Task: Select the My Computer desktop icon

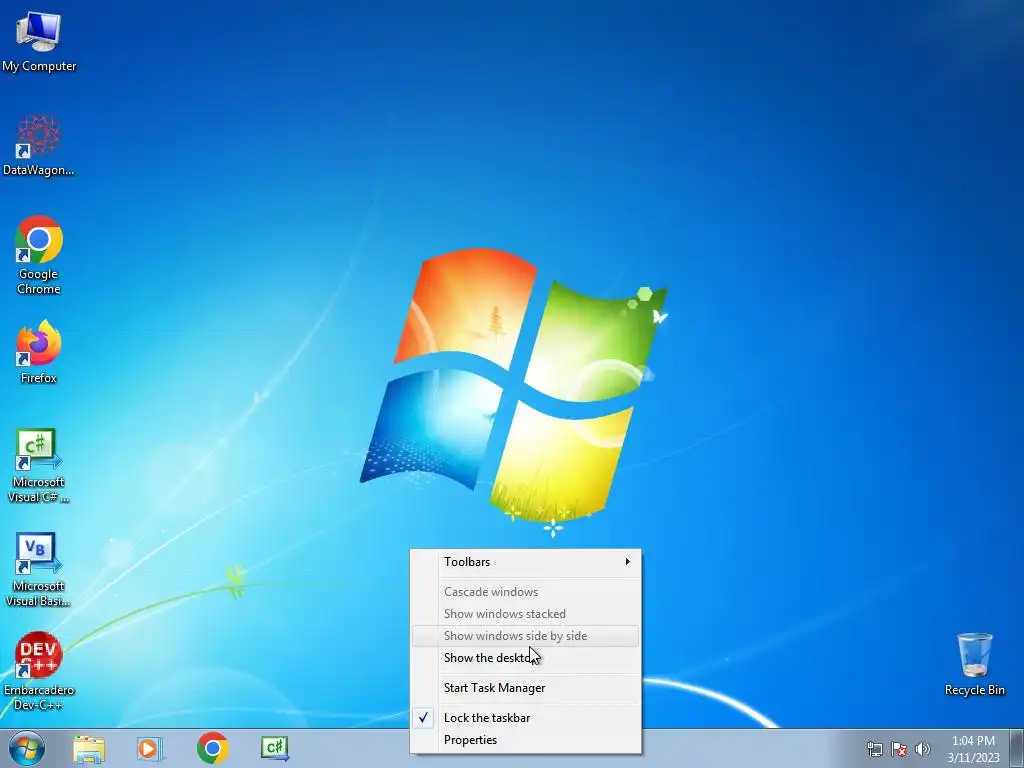Action: tap(39, 40)
